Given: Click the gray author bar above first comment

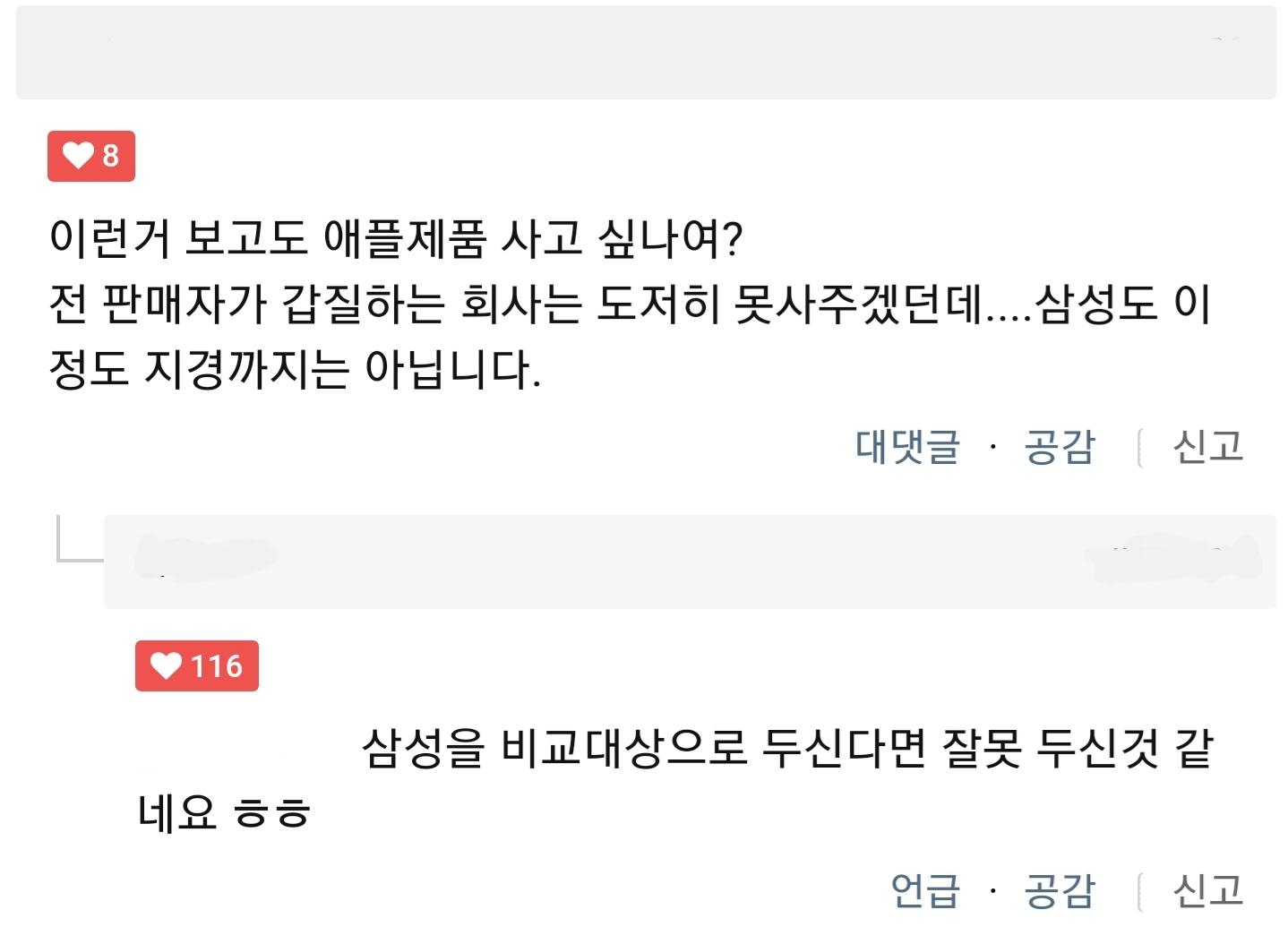Looking at the screenshot, I should click(x=645, y=52).
